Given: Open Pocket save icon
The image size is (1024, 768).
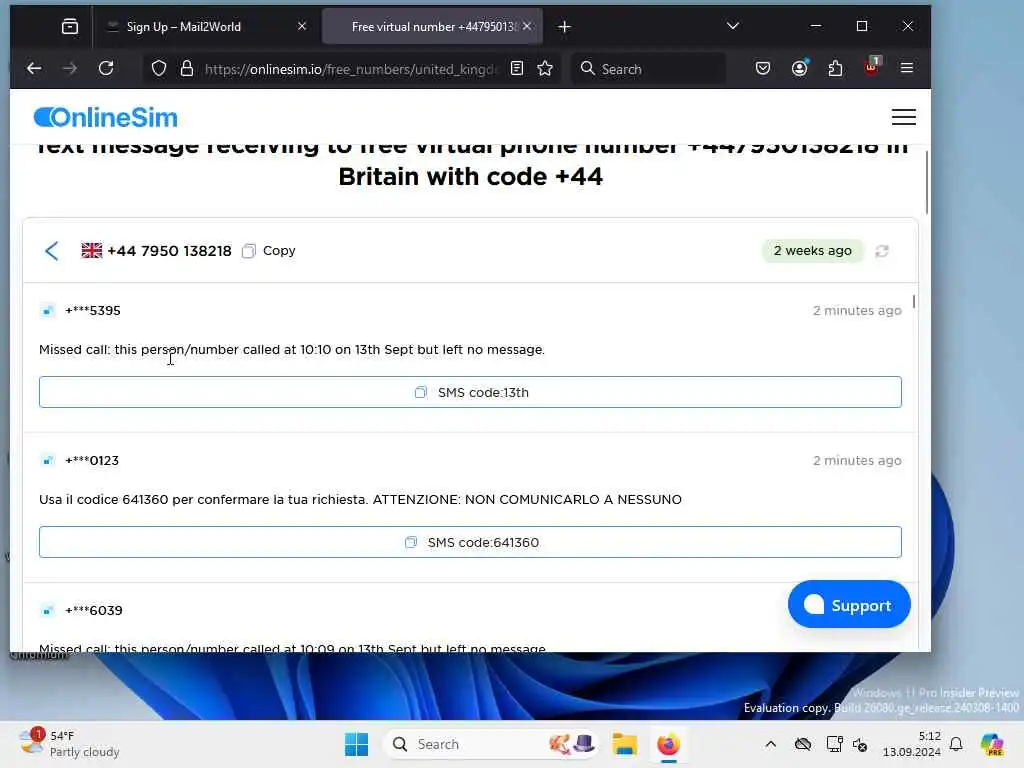Looking at the screenshot, I should [763, 69].
